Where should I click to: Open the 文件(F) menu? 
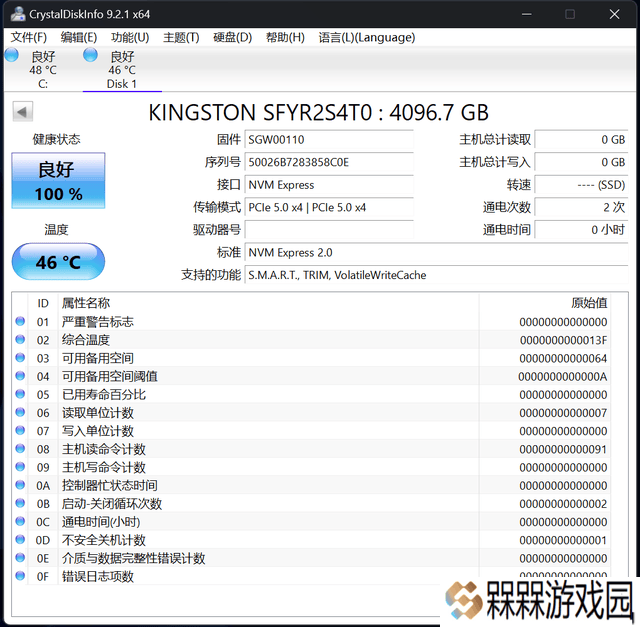click(x=29, y=38)
